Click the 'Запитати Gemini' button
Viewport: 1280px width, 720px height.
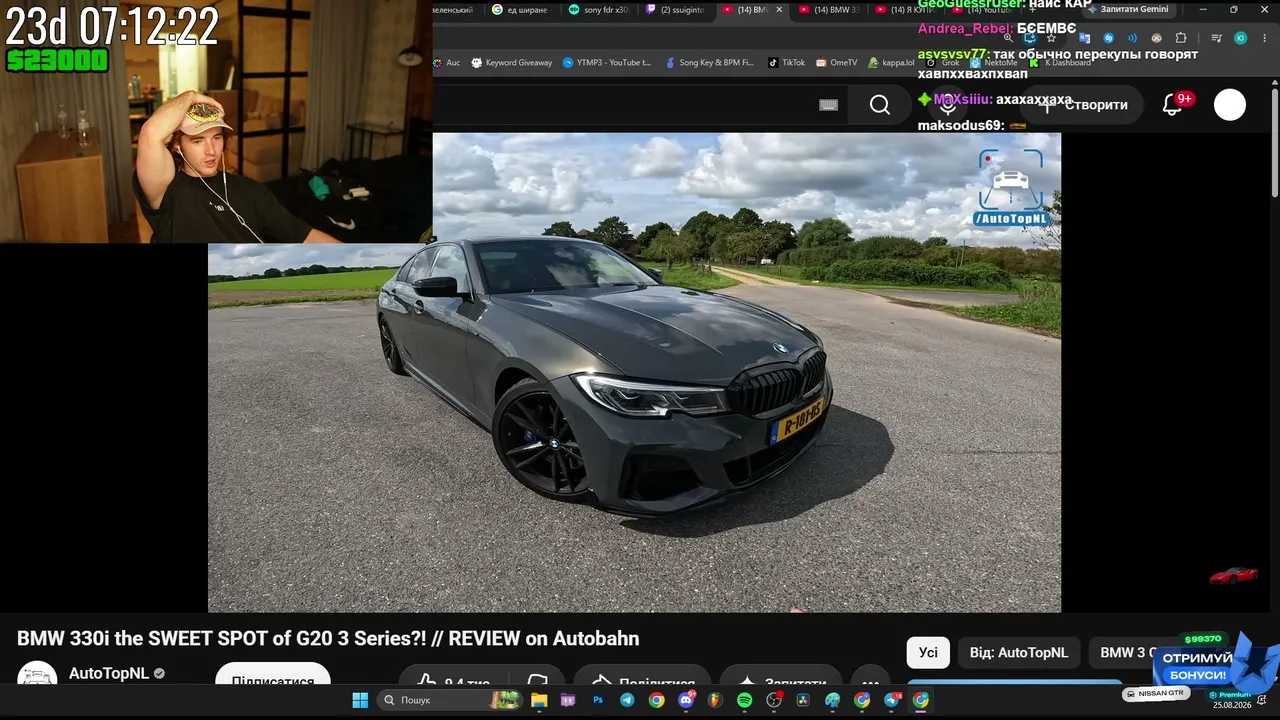pyautogui.click(x=1127, y=10)
